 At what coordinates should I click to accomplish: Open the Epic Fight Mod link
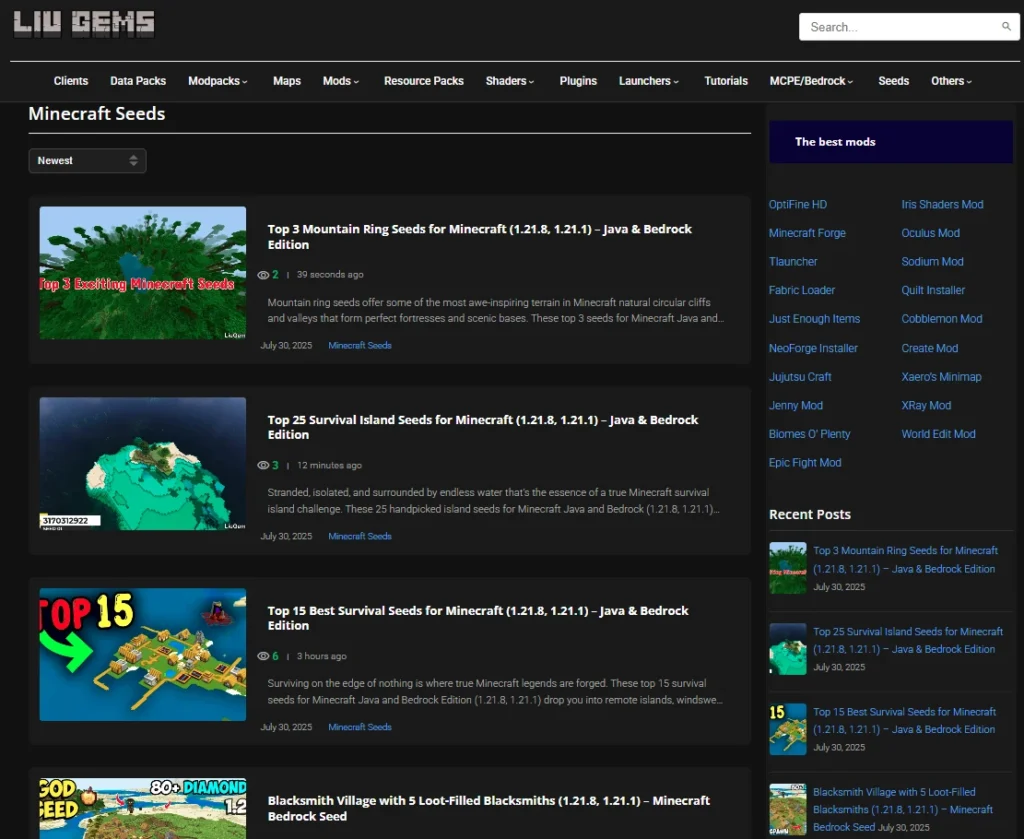805,463
